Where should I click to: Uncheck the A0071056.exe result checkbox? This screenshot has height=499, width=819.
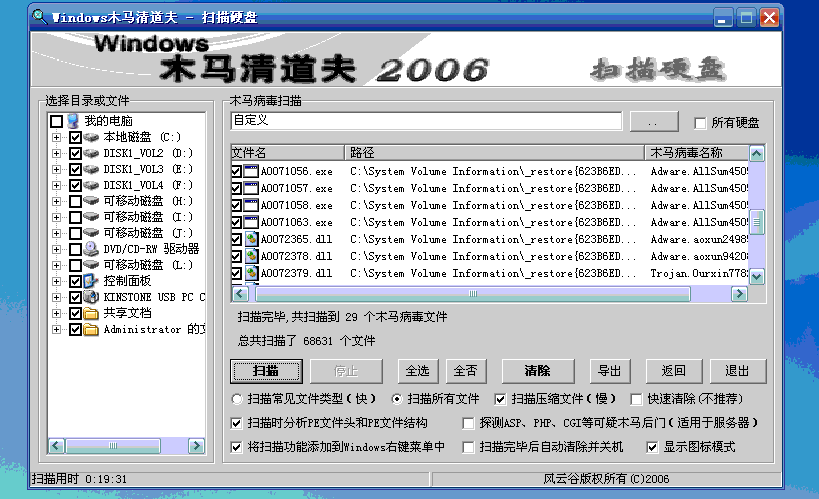click(237, 171)
